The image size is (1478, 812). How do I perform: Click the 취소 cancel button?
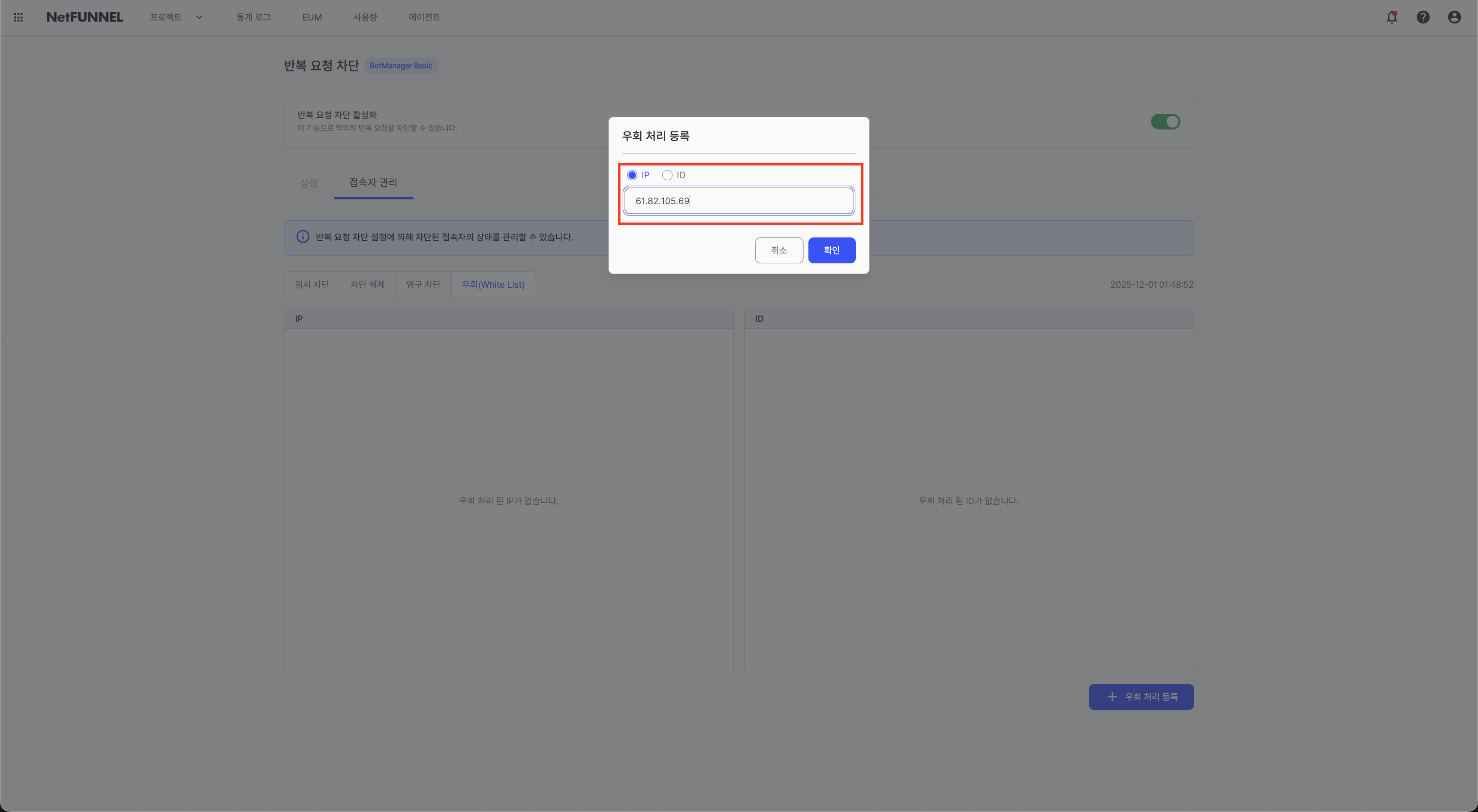tap(779, 250)
